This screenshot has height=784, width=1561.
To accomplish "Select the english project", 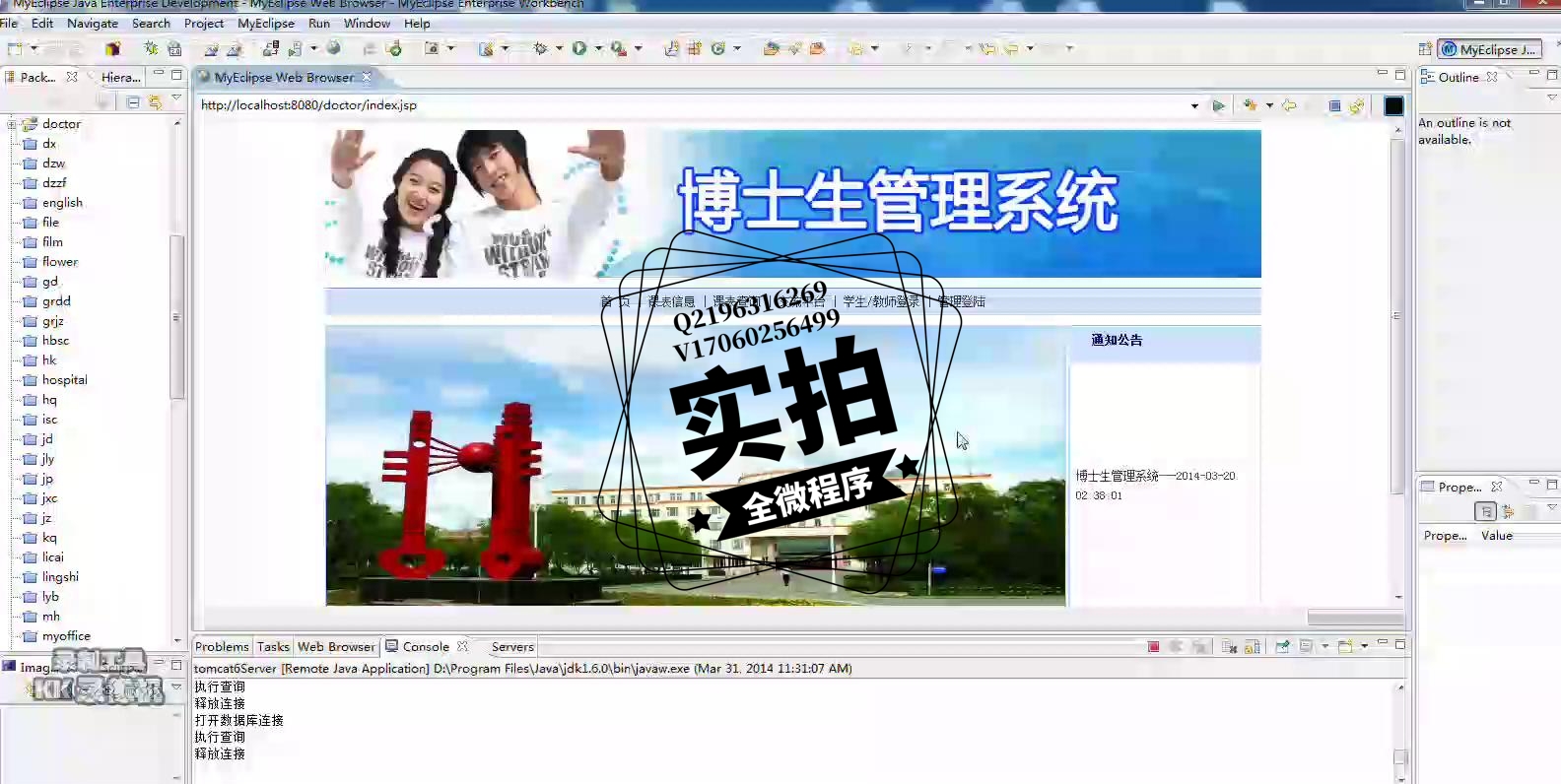I will pyautogui.click(x=62, y=203).
